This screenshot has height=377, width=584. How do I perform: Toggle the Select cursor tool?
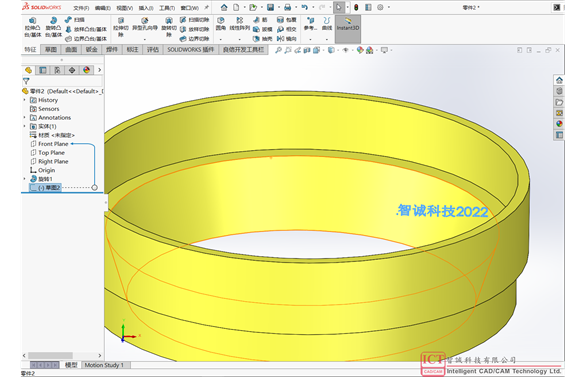click(339, 7)
